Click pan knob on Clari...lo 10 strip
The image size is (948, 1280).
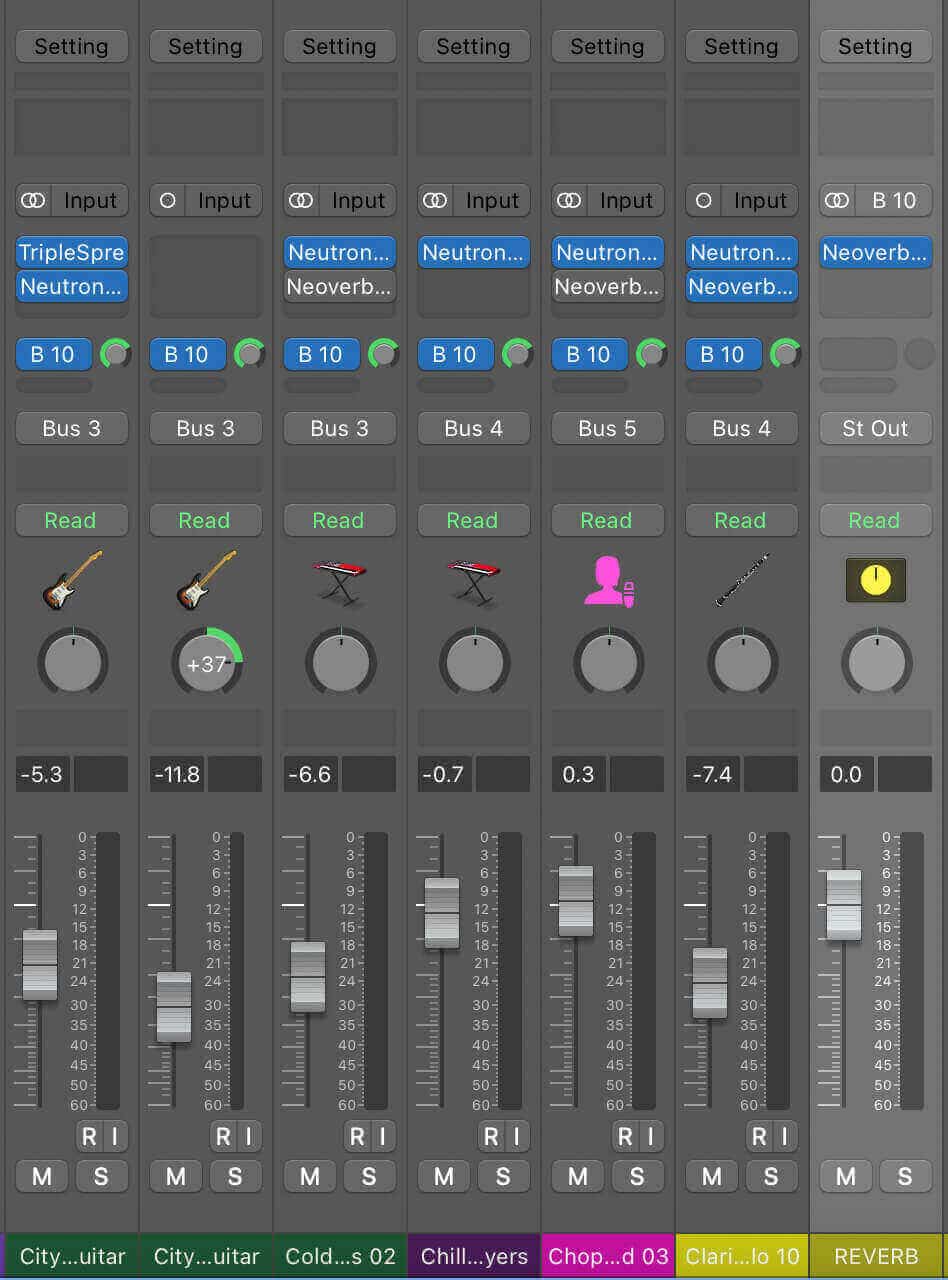click(x=741, y=663)
